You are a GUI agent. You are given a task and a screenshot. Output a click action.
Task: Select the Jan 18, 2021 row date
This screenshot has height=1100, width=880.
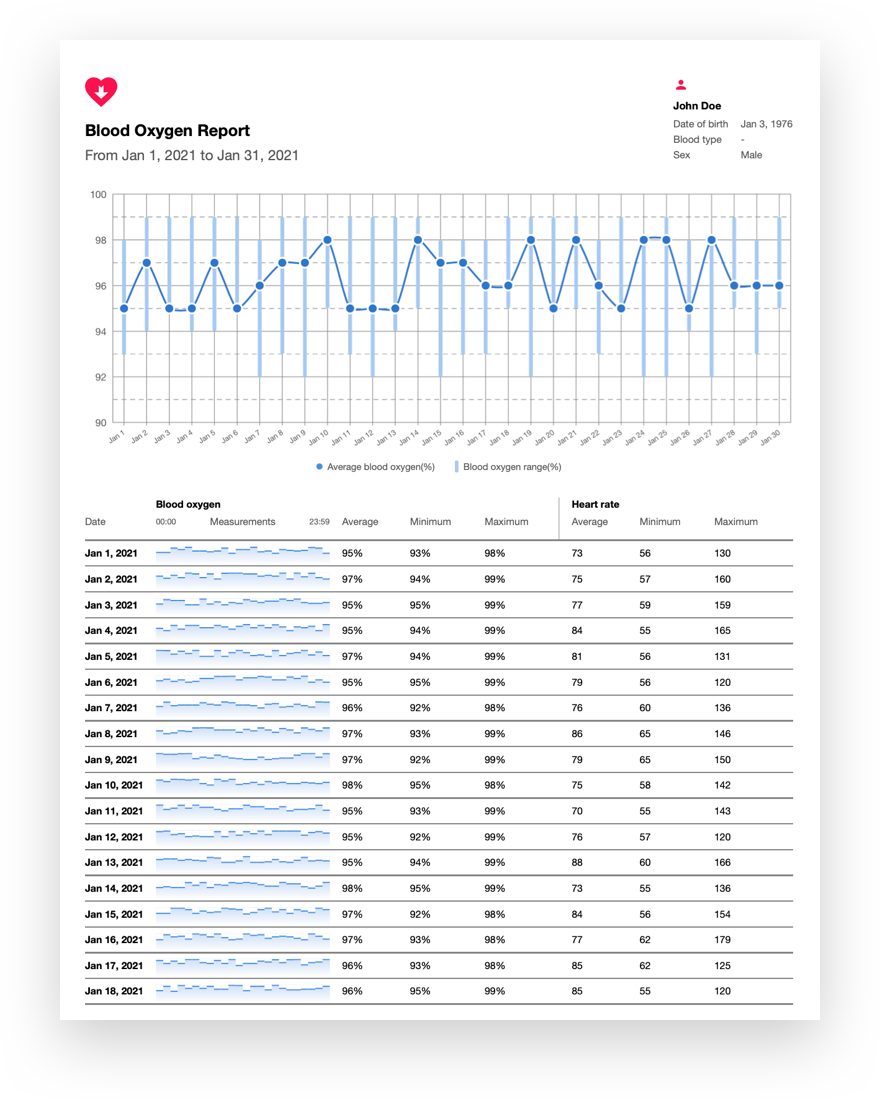coord(113,992)
